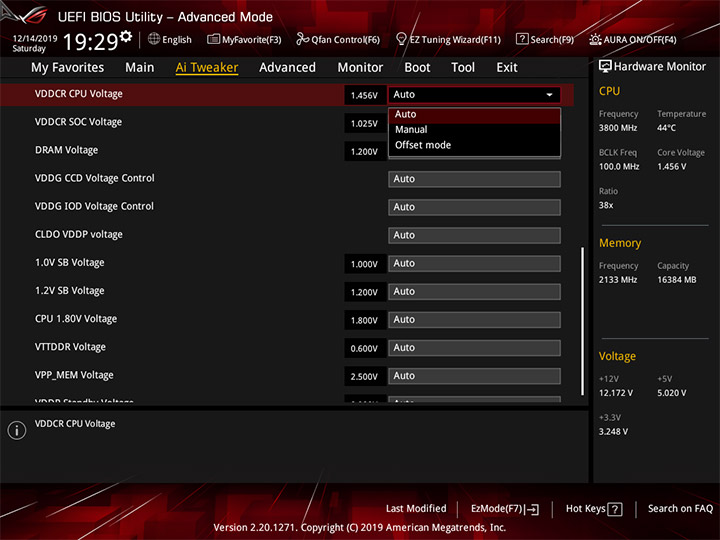Open VPP_MEM Voltage Auto field

click(474, 376)
